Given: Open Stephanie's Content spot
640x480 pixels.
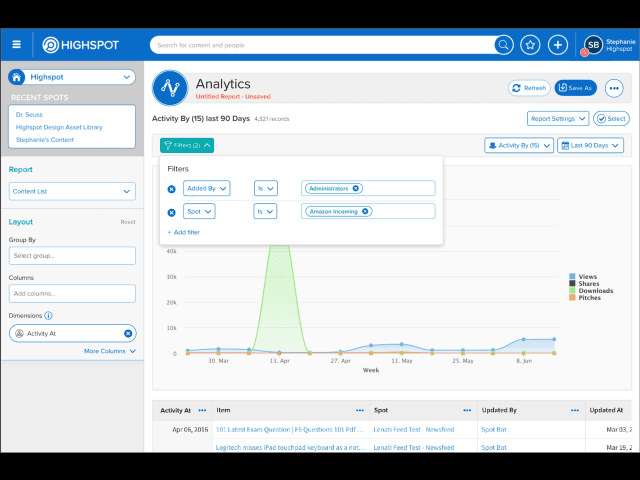Looking at the screenshot, I should coord(45,140).
